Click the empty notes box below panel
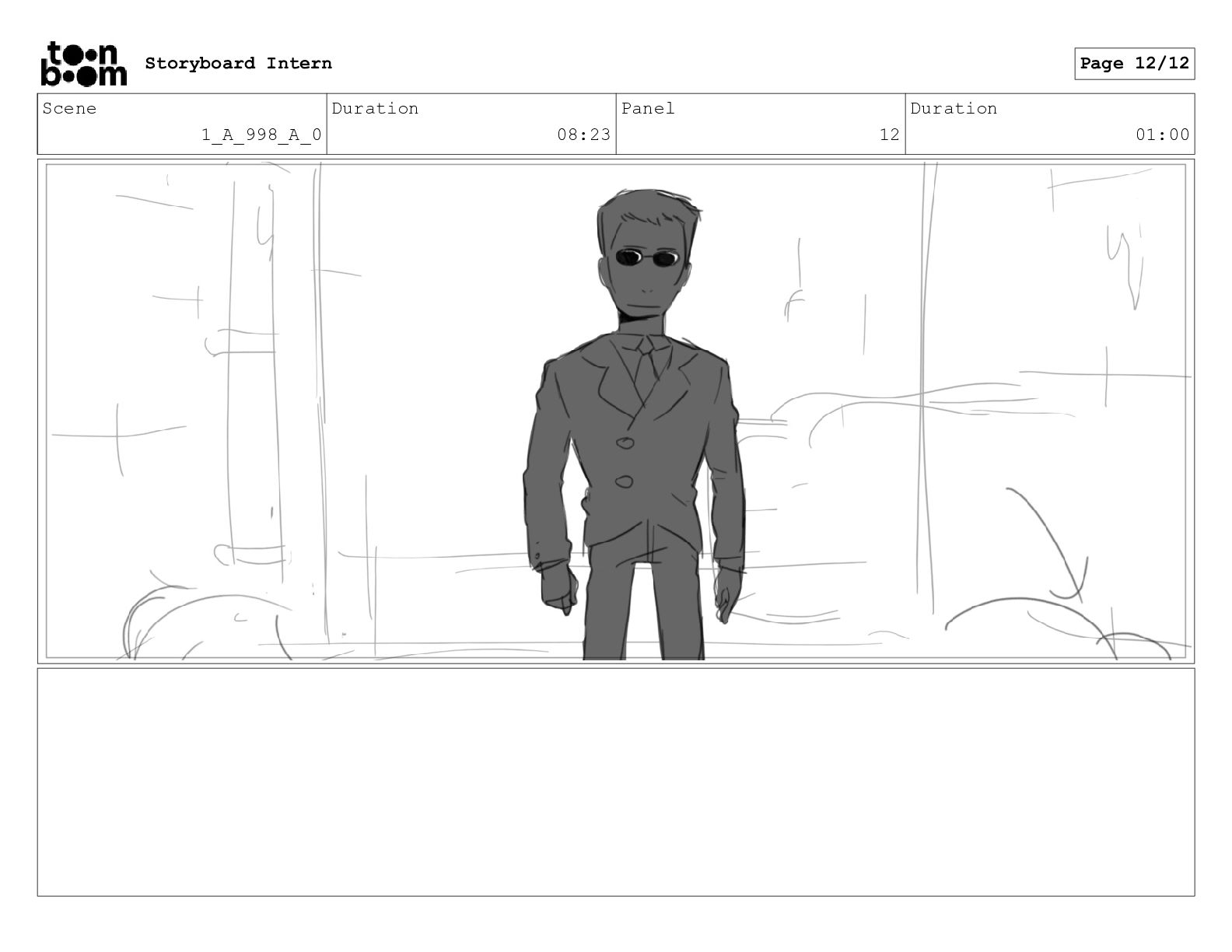This screenshot has width=1232, height=952. 616,782
